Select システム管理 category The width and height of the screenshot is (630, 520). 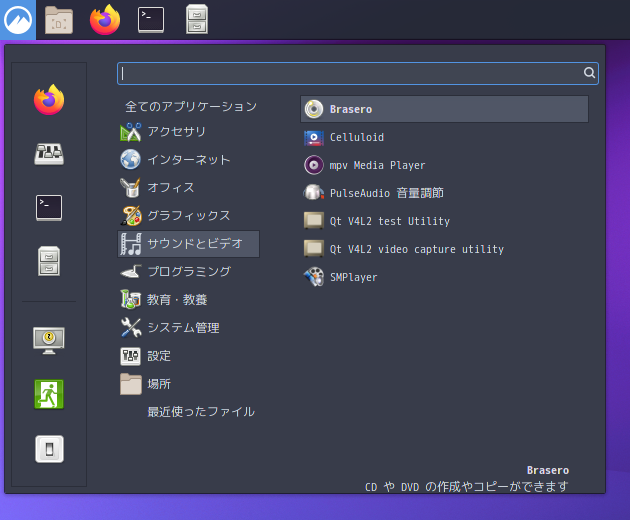click(x=188, y=328)
